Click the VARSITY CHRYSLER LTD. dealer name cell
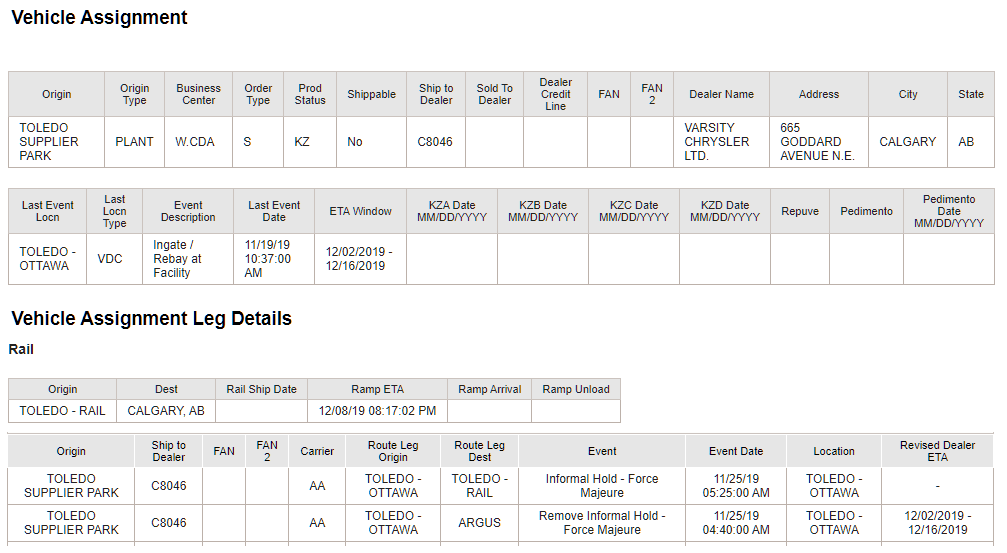Viewport: 1007px width, 553px height. [x=721, y=142]
